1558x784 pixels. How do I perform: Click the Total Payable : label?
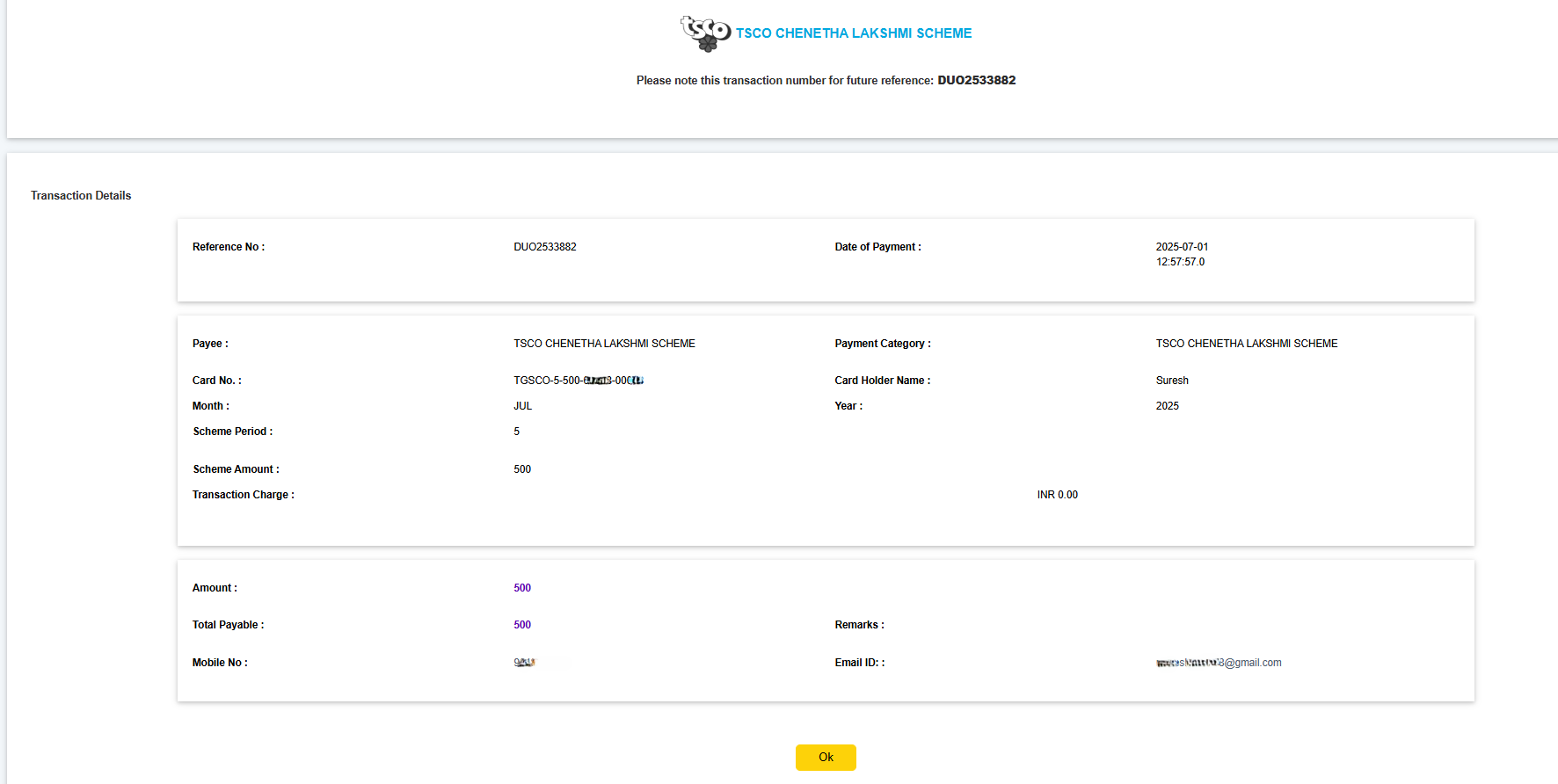point(229,625)
